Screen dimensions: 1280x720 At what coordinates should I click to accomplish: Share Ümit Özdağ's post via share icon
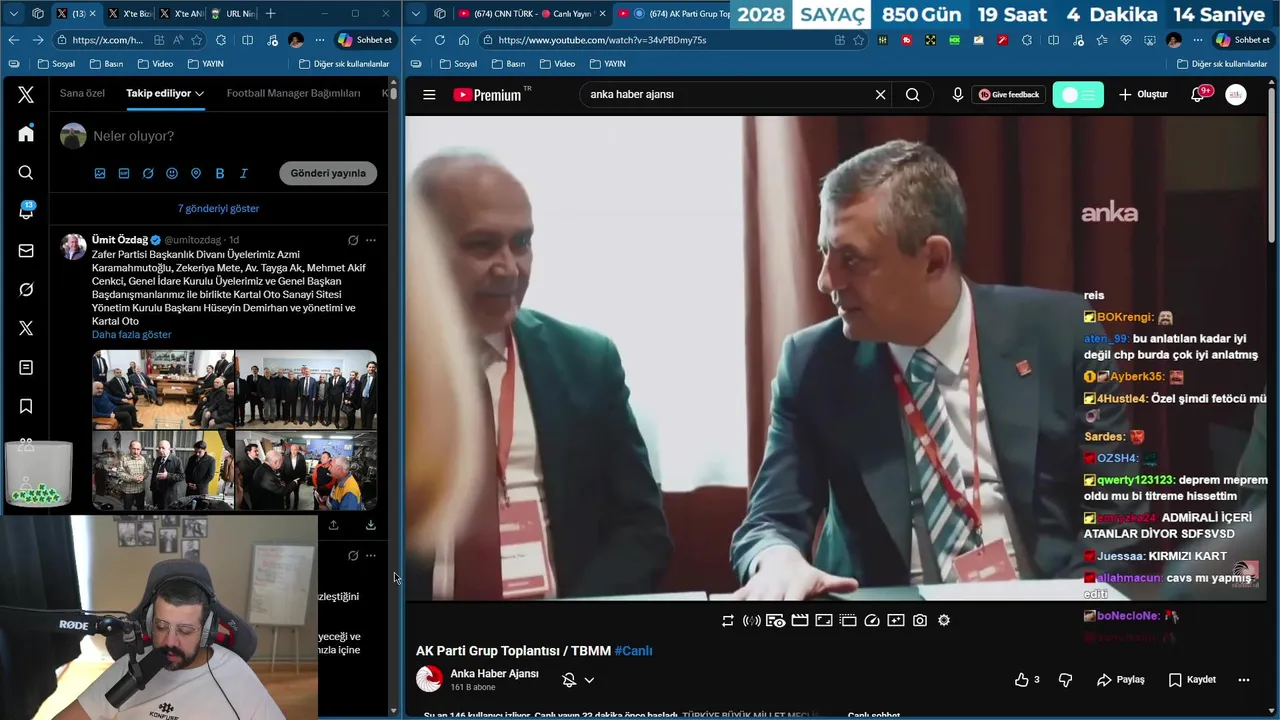333,525
